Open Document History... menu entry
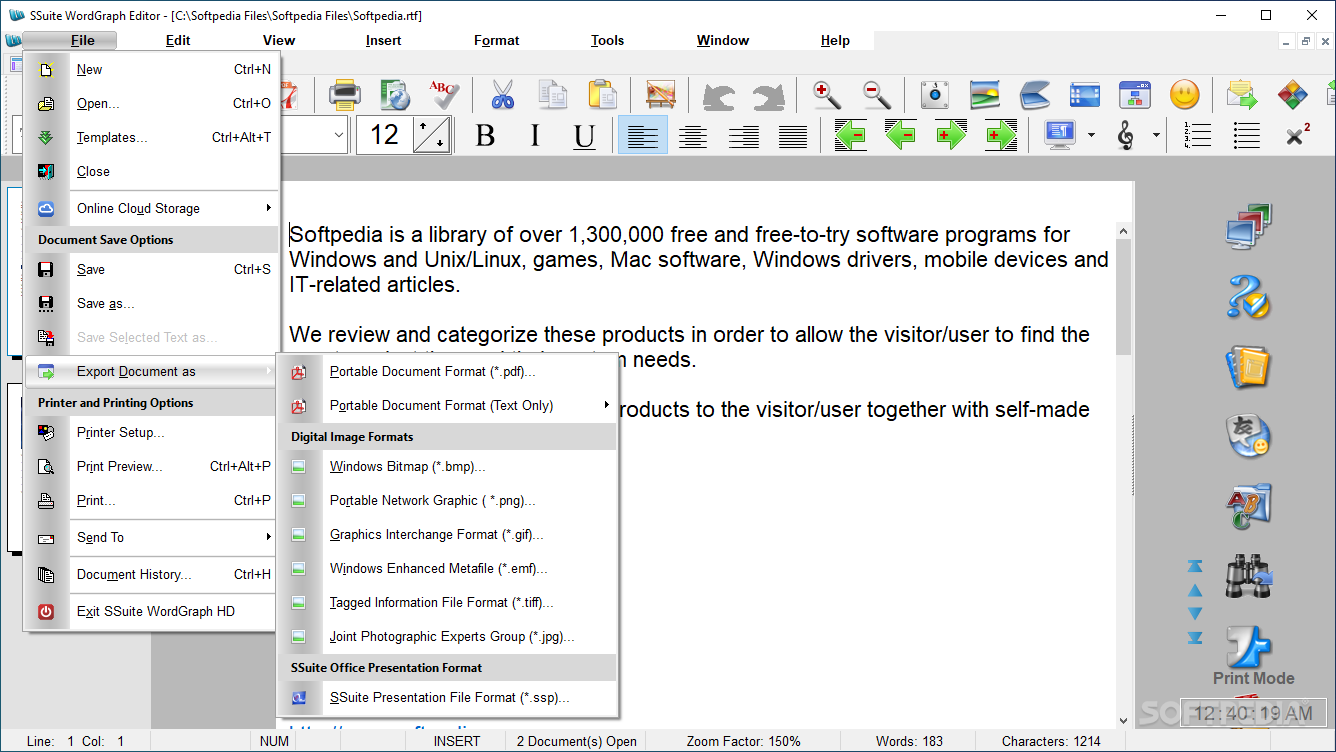Viewport: 1336px width, 752px height. pos(150,574)
